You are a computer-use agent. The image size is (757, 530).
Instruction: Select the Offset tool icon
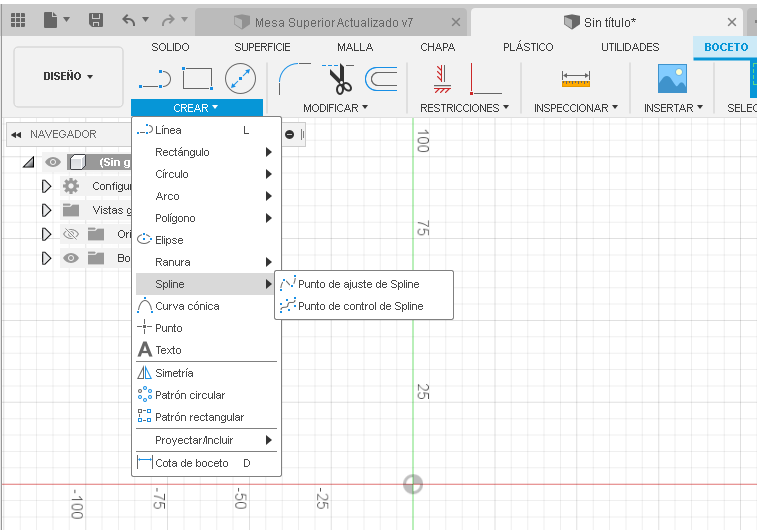[381, 79]
